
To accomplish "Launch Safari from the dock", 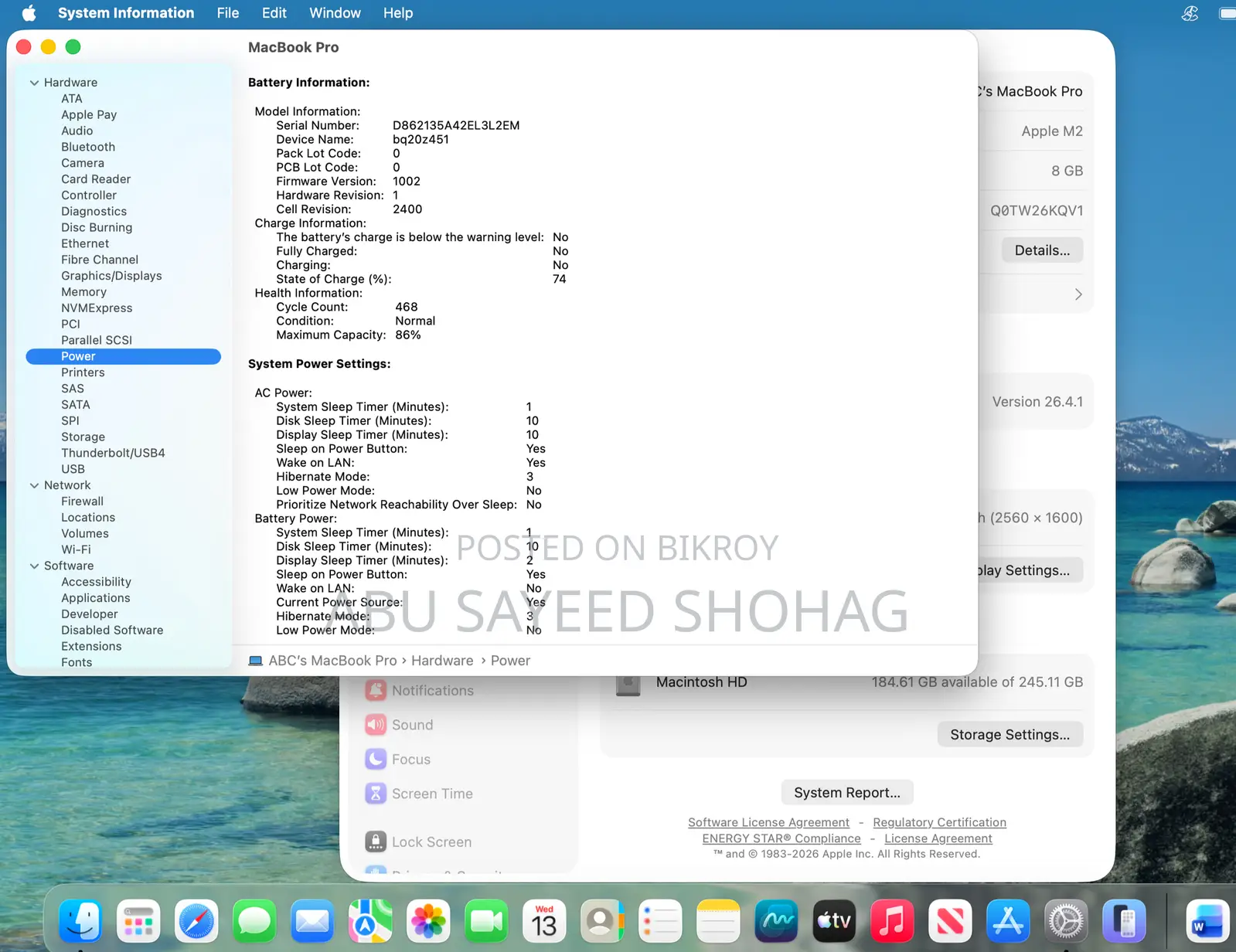I will point(196,921).
